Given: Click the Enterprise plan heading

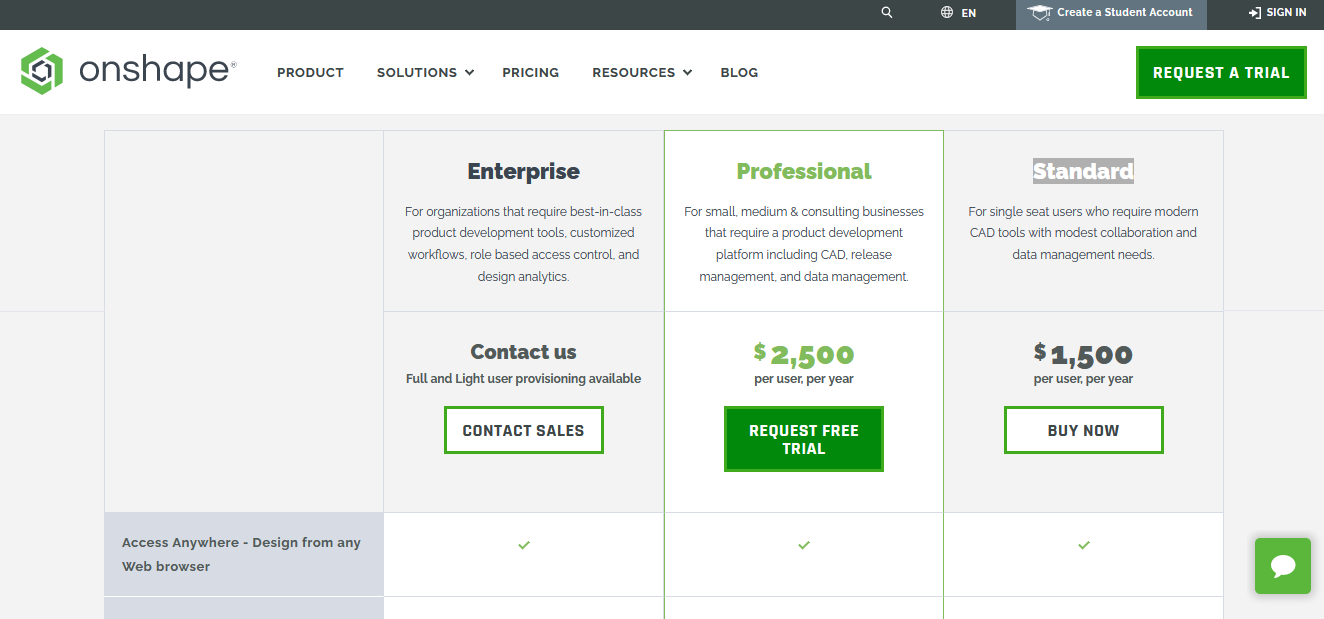Looking at the screenshot, I should (524, 171).
